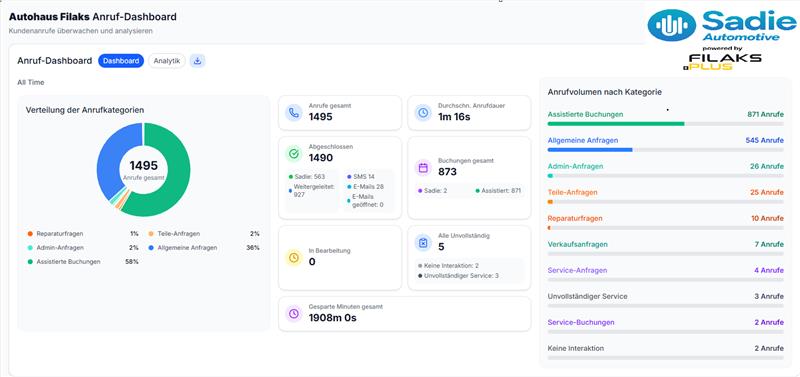Click the Anrufvolumen nach Kategorie heading
This screenshot has height=377, width=800.
(x=605, y=92)
